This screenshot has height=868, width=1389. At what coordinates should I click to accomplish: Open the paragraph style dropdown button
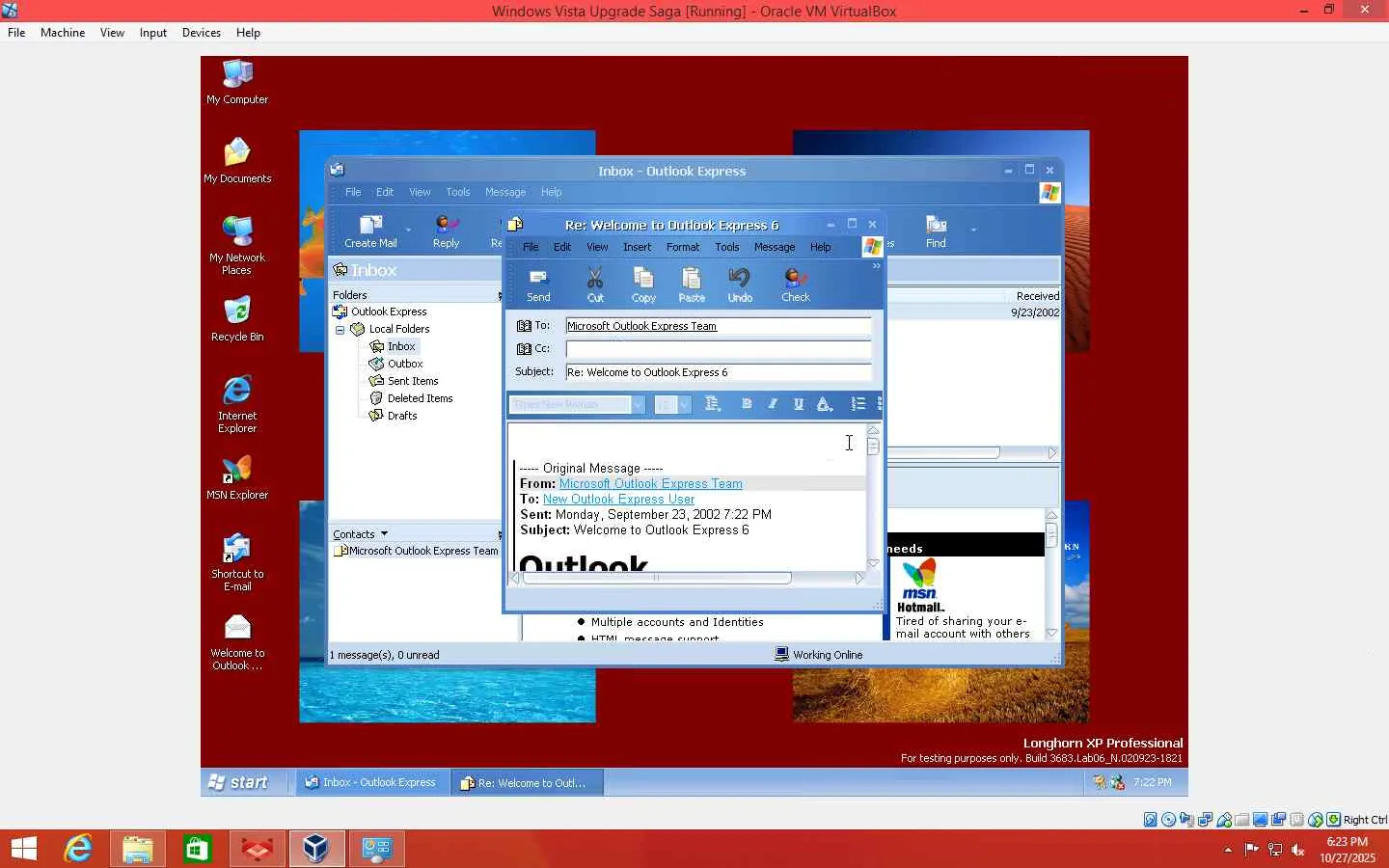(x=713, y=404)
